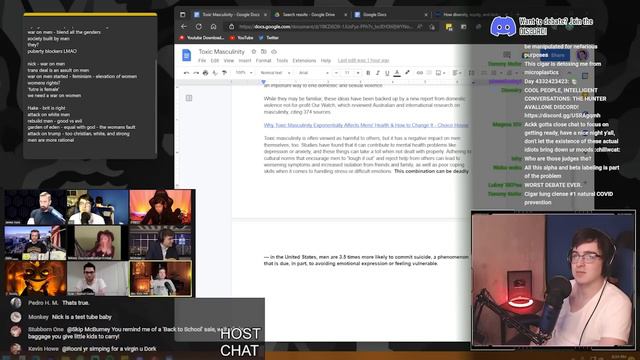Close the Search results Google Drive tab
640x360 pixels.
[345, 15]
